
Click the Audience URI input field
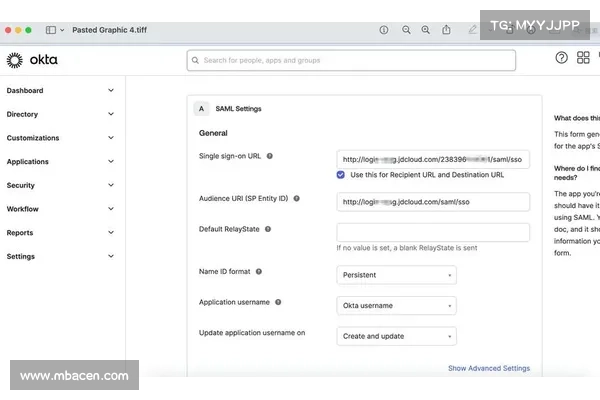pos(433,201)
